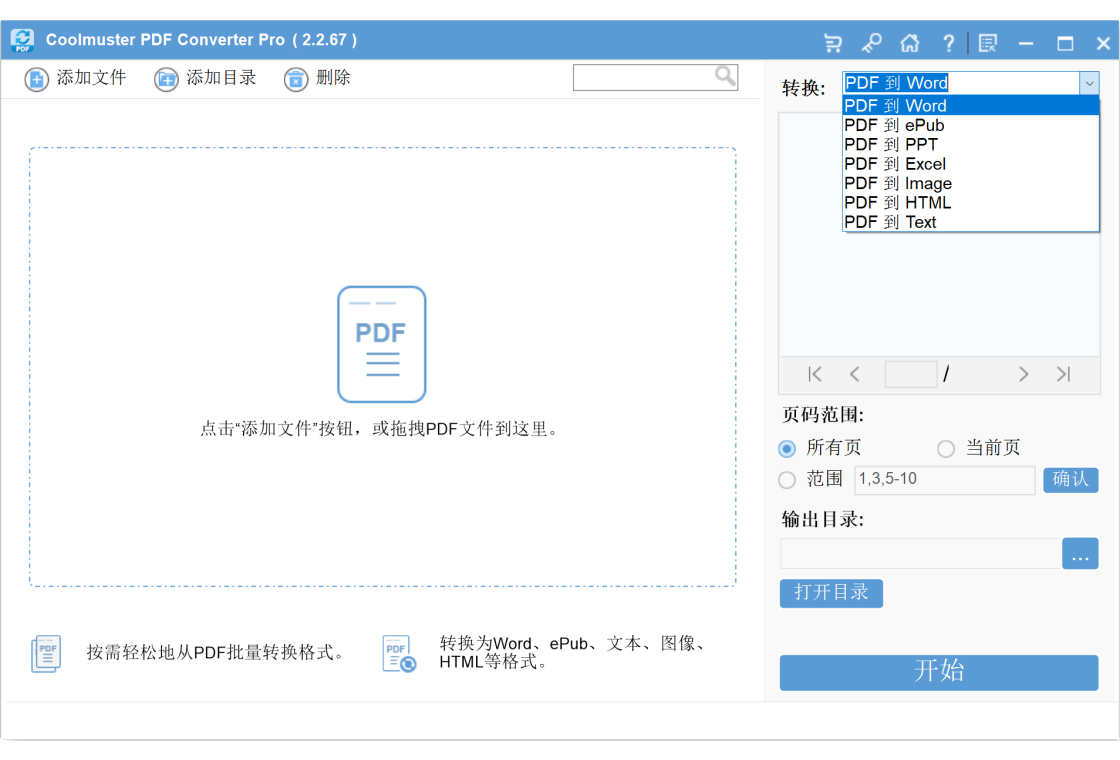1120x760 pixels.
Task: Click the 添加目录 add folder icon
Action: (166, 79)
